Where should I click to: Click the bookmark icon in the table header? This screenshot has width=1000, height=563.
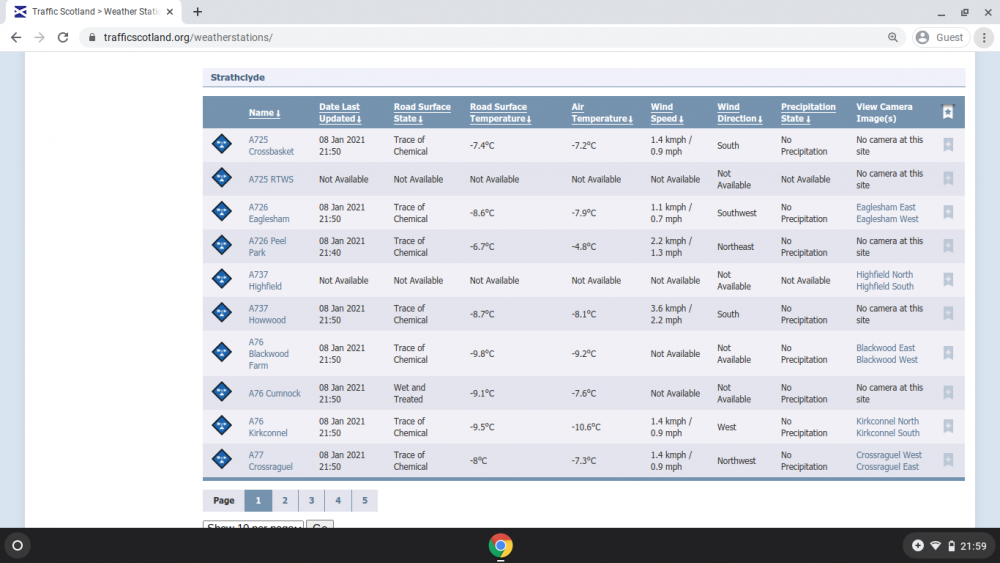(x=948, y=112)
